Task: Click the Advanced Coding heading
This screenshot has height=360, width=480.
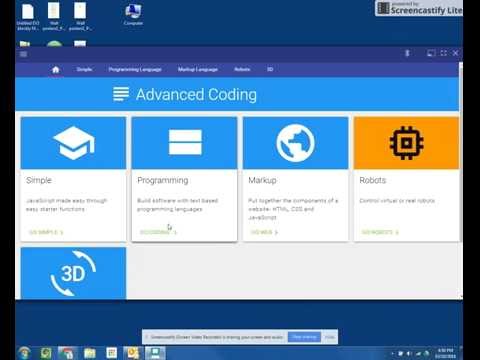Action: (x=196, y=95)
